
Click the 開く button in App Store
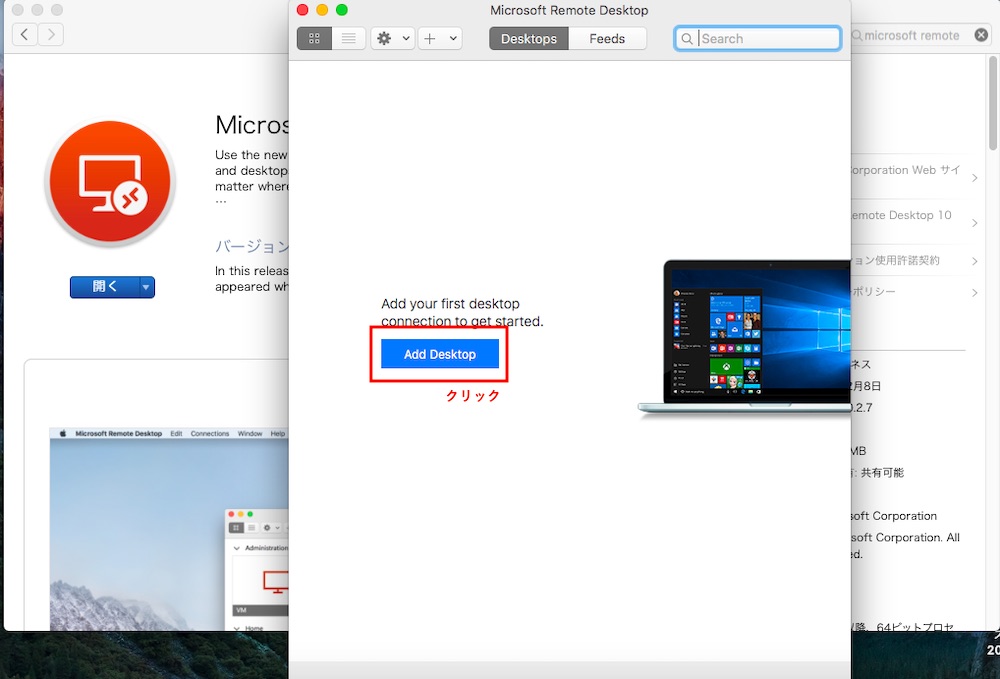105,287
